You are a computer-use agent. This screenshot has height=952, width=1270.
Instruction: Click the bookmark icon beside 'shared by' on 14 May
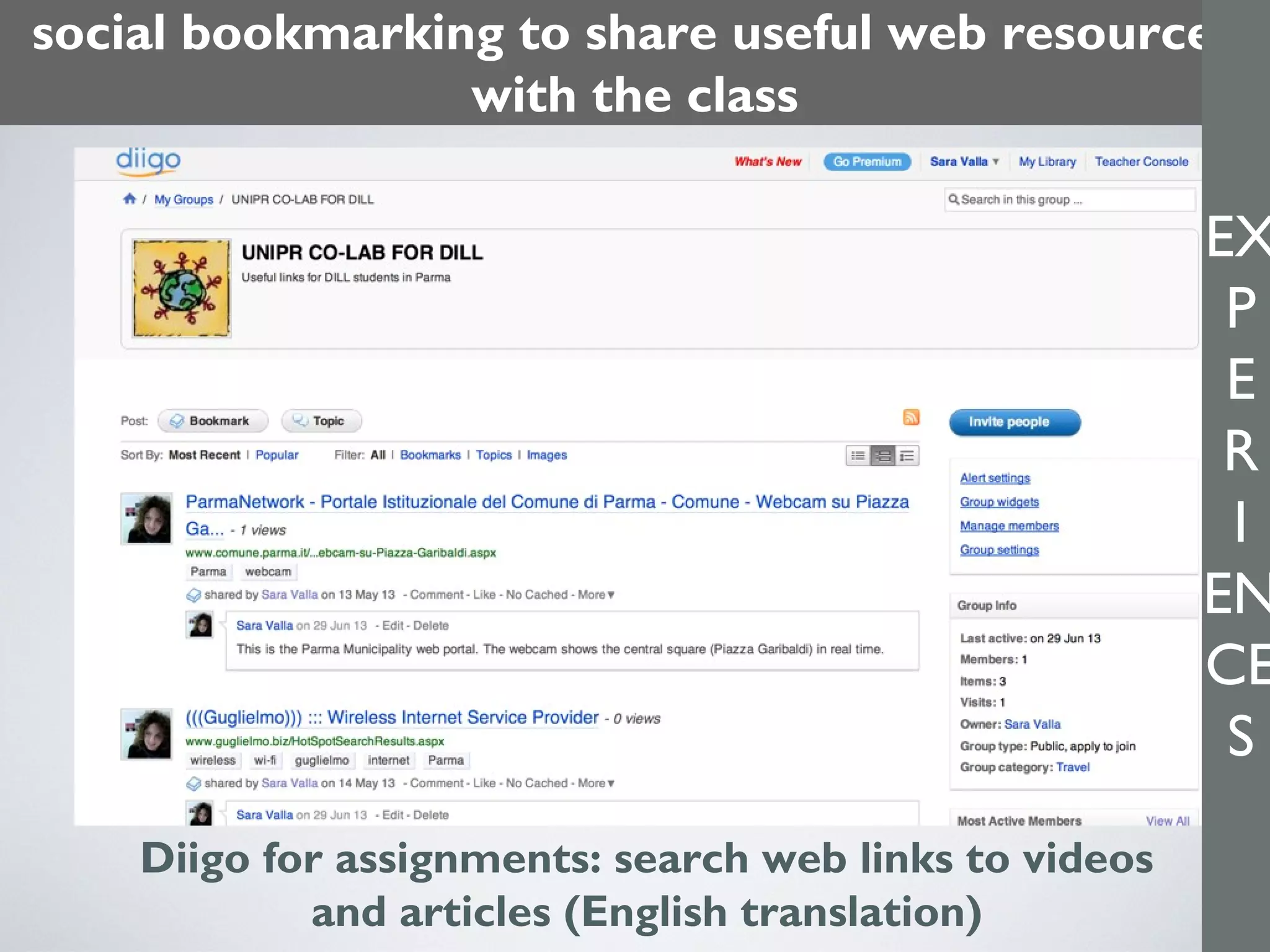click(x=193, y=783)
